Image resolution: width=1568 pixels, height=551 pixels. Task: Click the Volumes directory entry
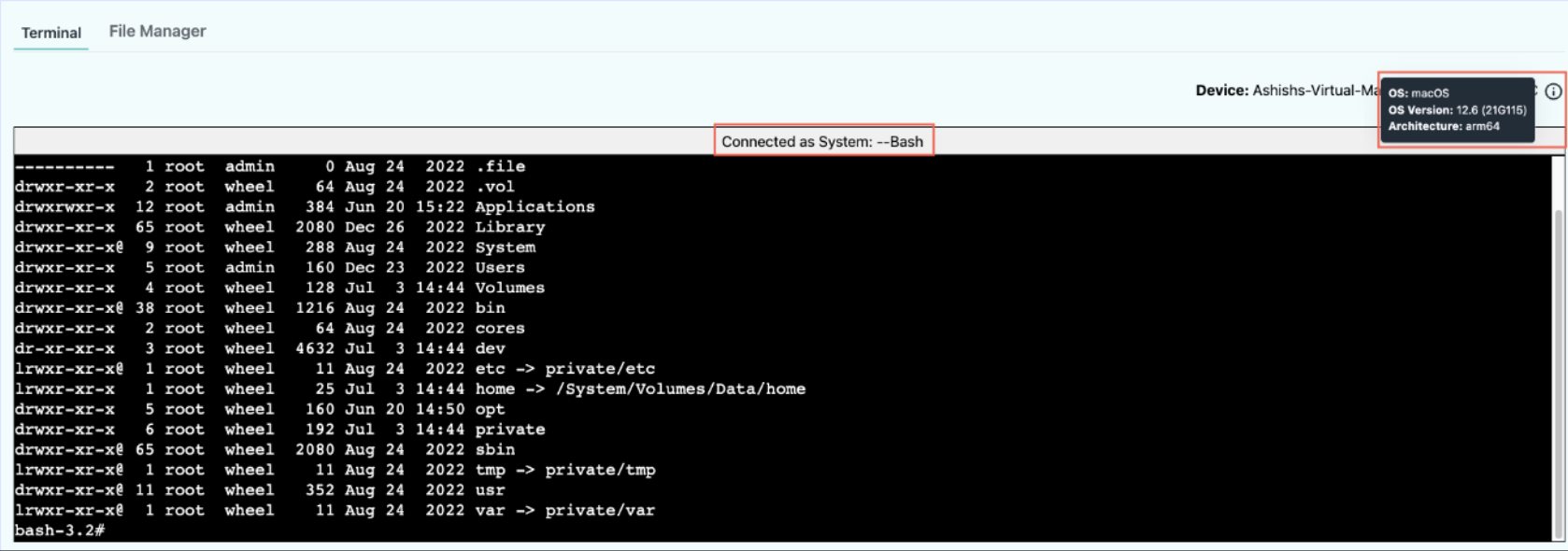tap(509, 288)
